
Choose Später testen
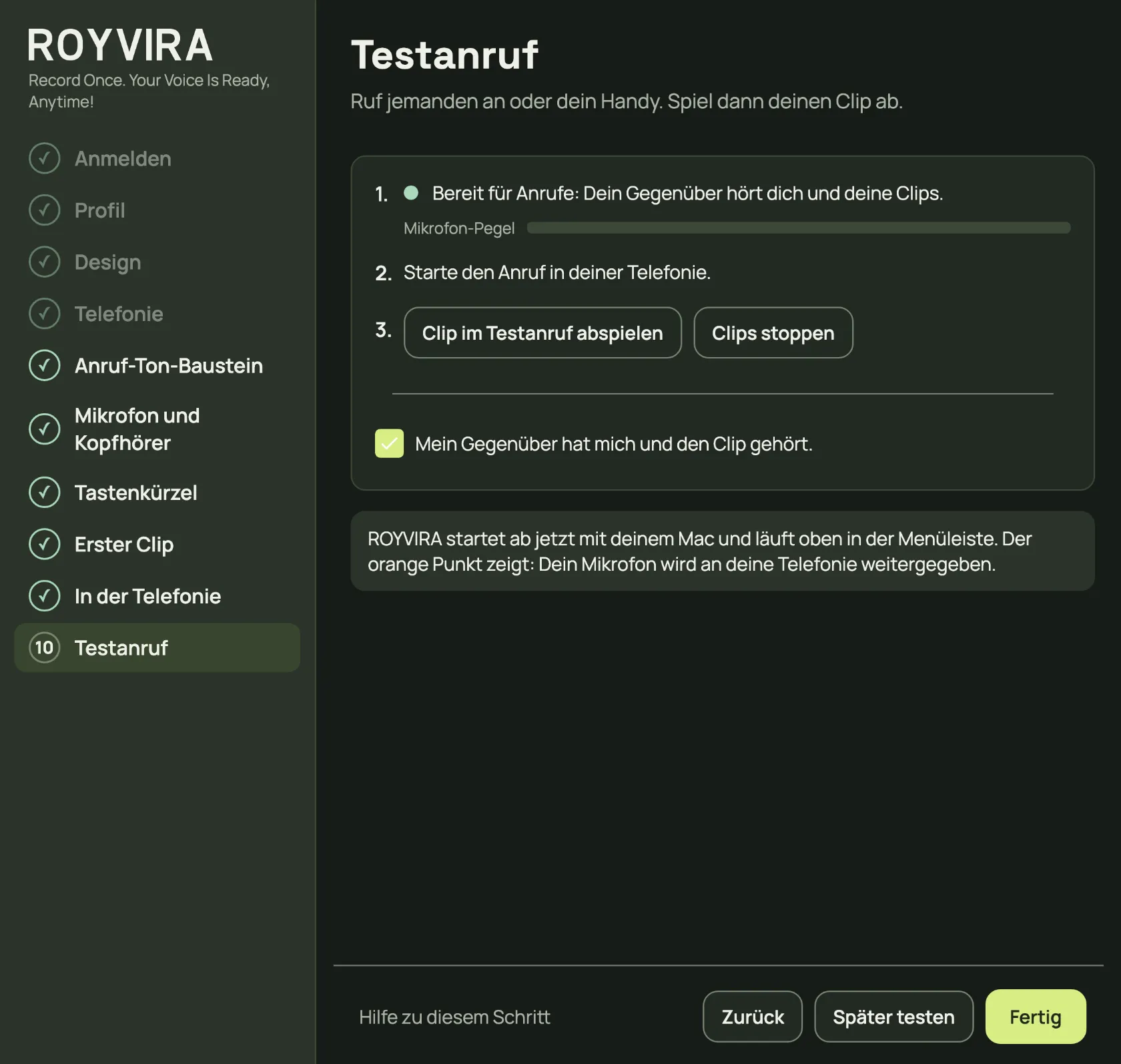coord(893,1016)
